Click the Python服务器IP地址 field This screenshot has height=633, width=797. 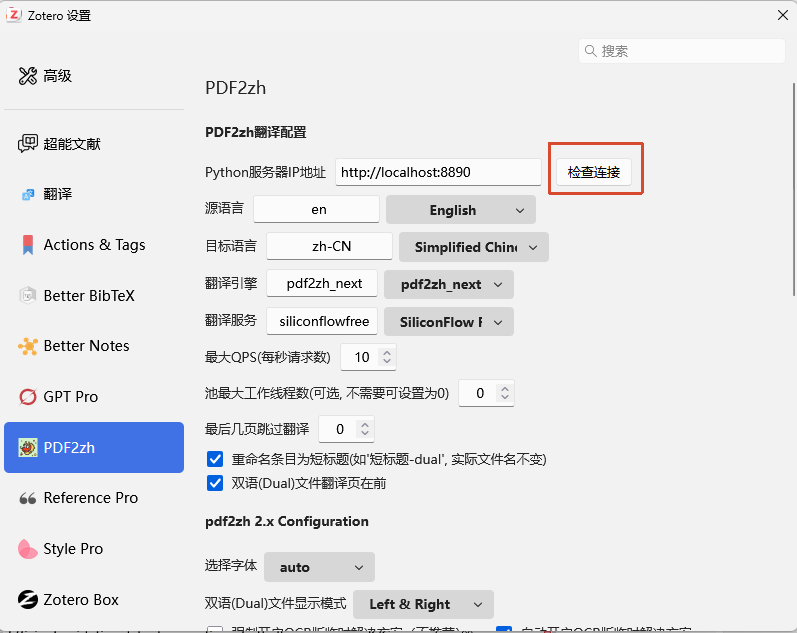click(x=438, y=172)
